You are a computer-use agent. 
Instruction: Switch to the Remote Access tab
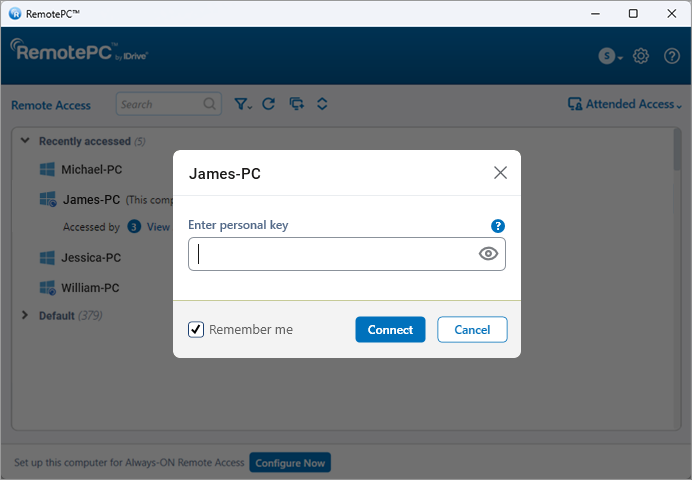click(51, 105)
